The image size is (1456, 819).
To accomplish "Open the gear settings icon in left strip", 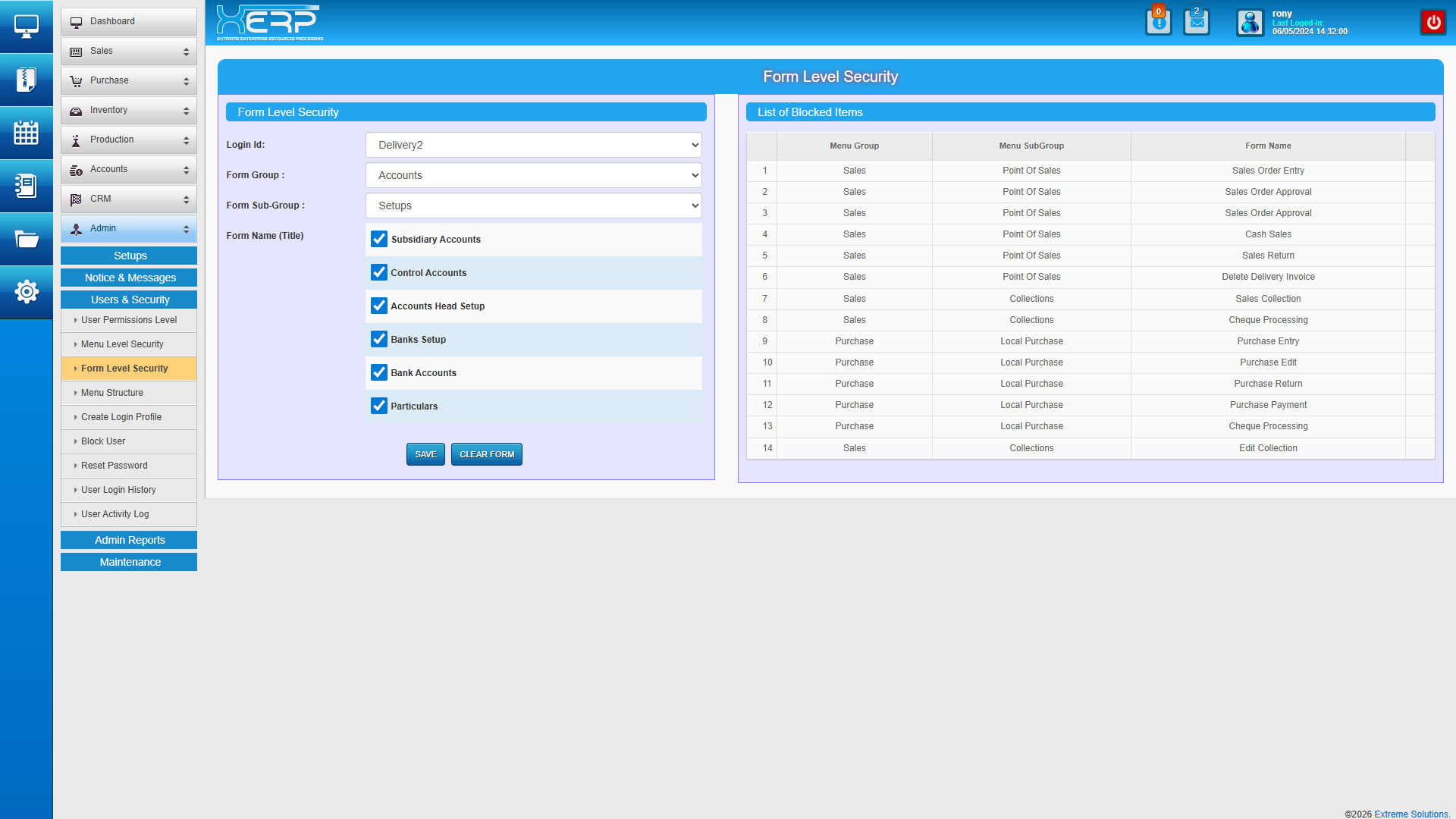I will click(26, 292).
